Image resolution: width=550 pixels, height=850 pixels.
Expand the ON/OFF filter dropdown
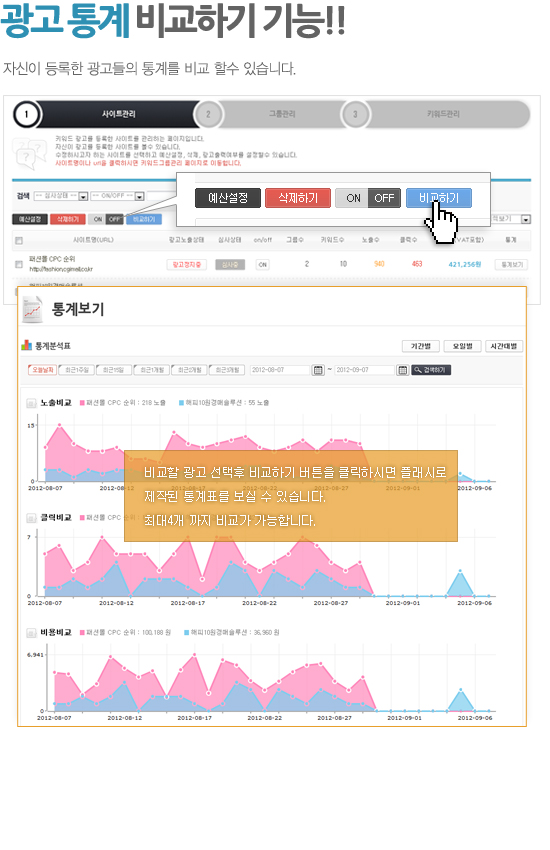pyautogui.click(x=118, y=196)
